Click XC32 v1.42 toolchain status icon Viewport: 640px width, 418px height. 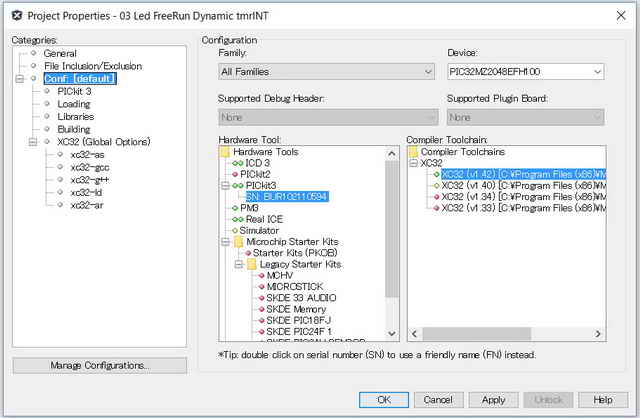(436, 175)
